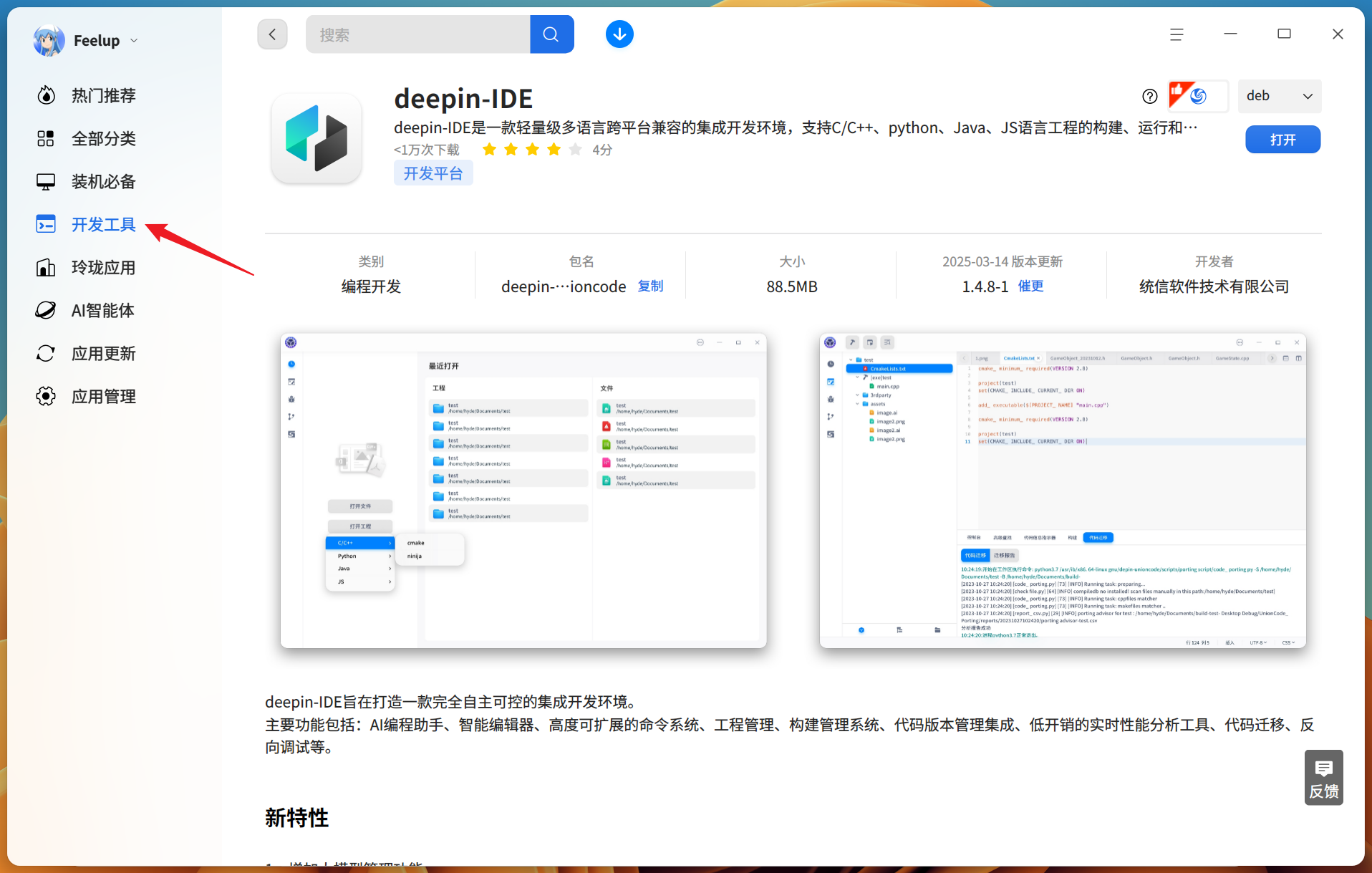Click the 开发平台 tag label
Screen dimensions: 1372x873
[x=433, y=173]
